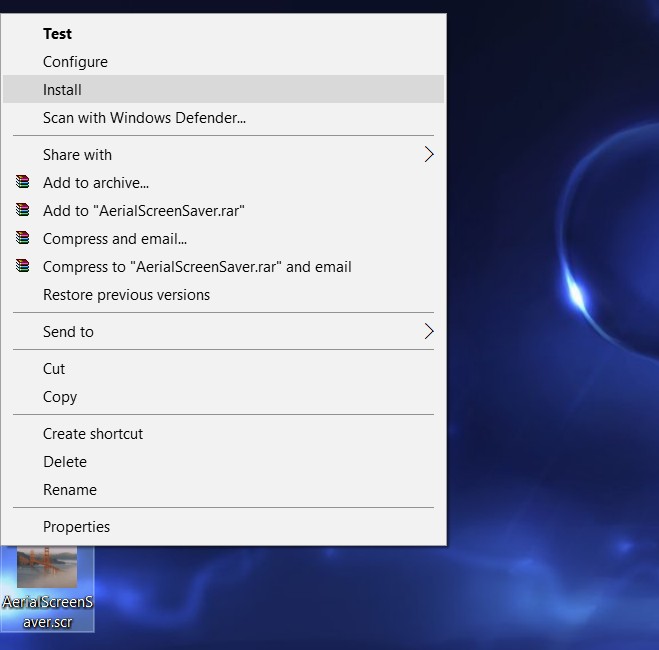
Task: Open the Share with menu entry
Action: coord(224,155)
